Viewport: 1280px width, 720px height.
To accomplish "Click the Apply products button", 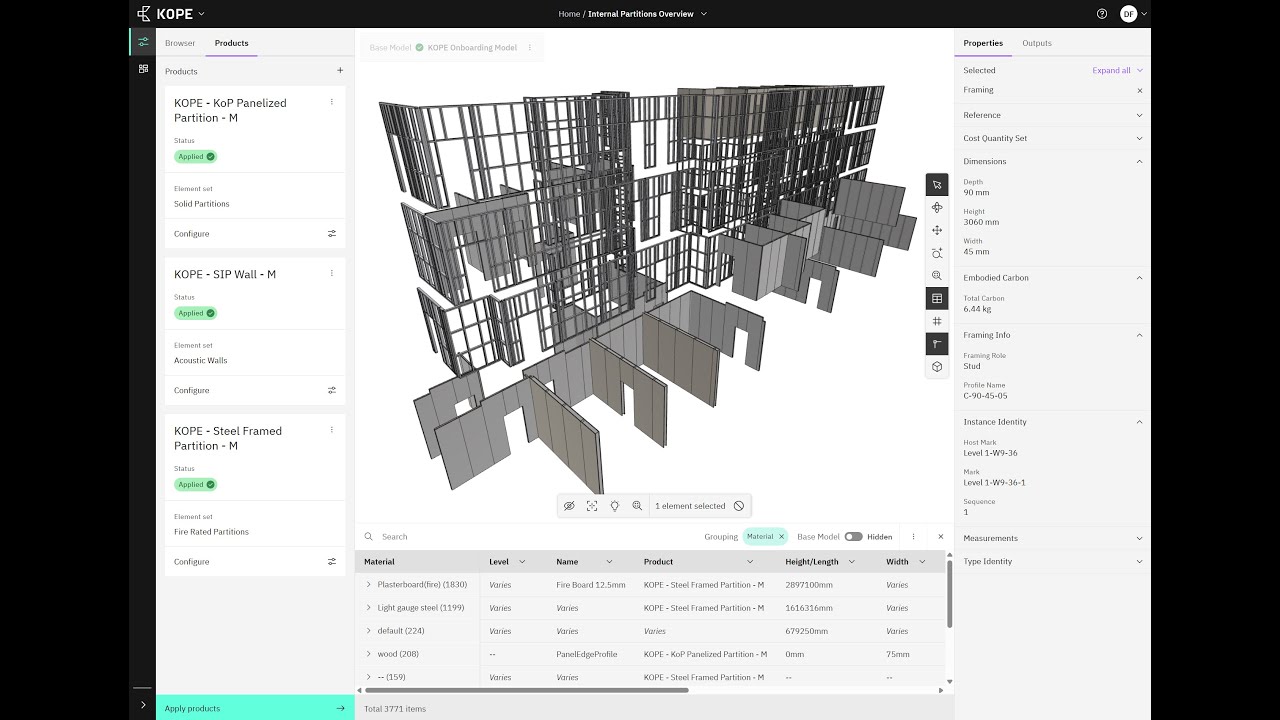I will coord(255,708).
